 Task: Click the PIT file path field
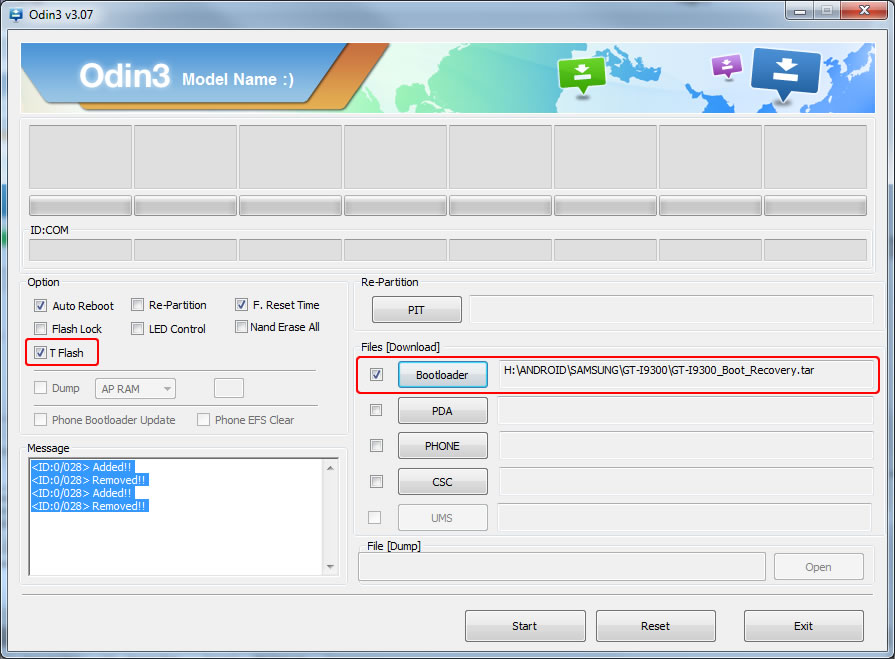[671, 309]
